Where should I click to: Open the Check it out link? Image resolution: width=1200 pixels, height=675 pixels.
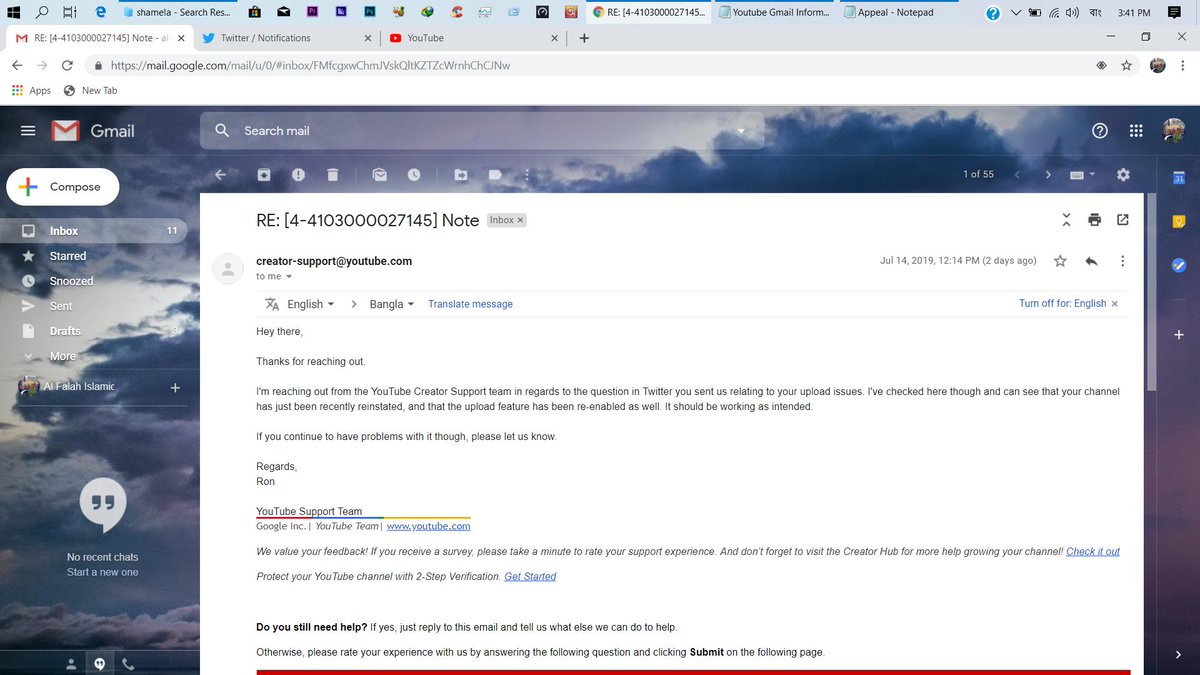click(1093, 551)
